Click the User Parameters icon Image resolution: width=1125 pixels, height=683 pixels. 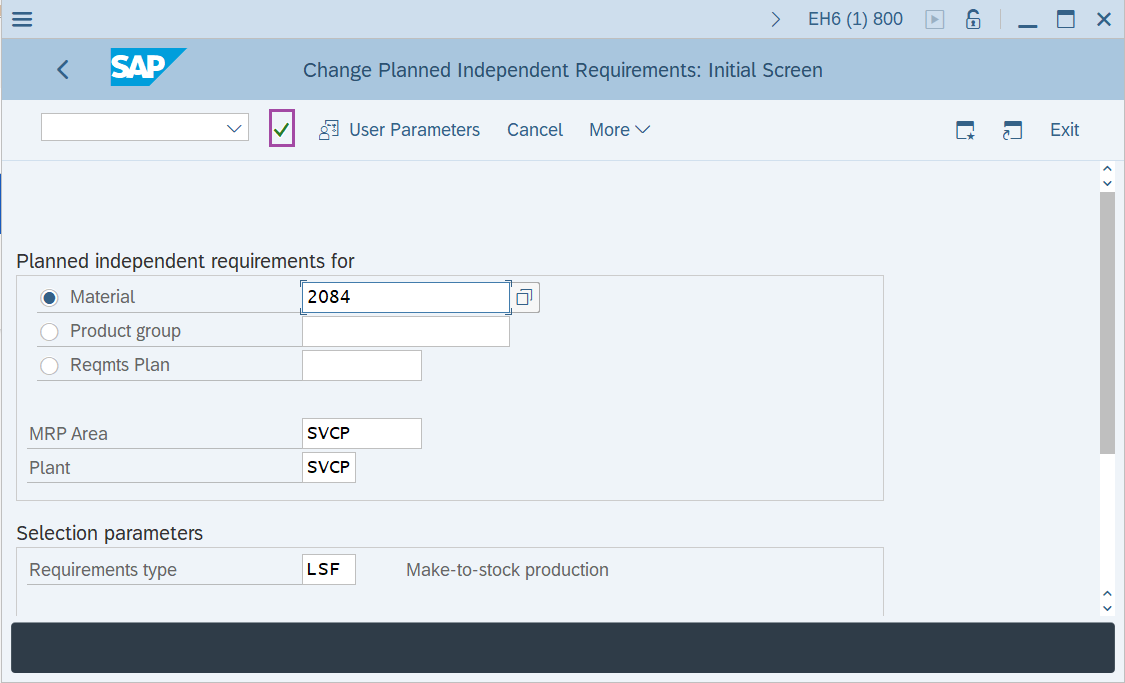(328, 130)
